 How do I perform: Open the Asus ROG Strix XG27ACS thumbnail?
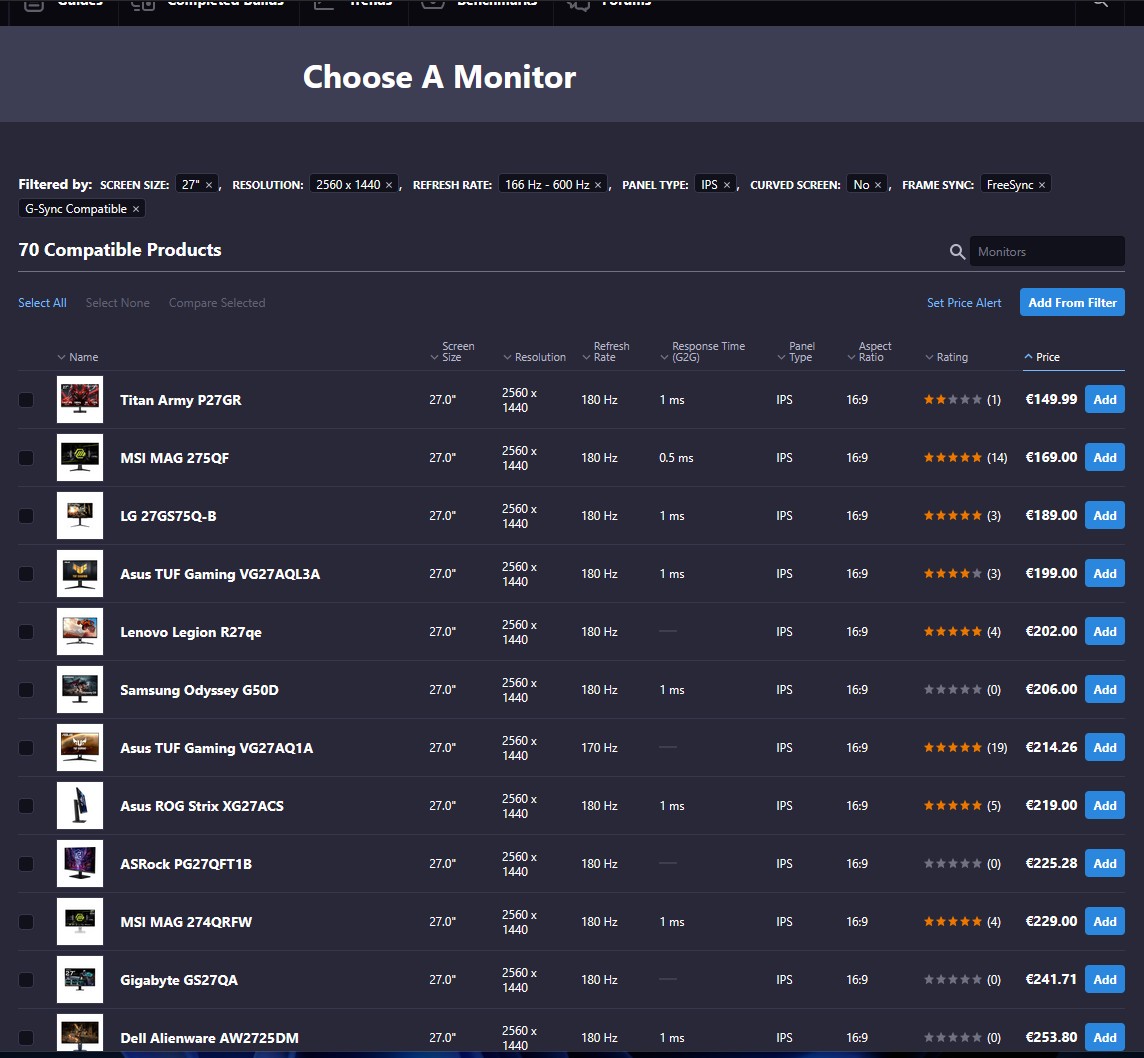click(80, 806)
